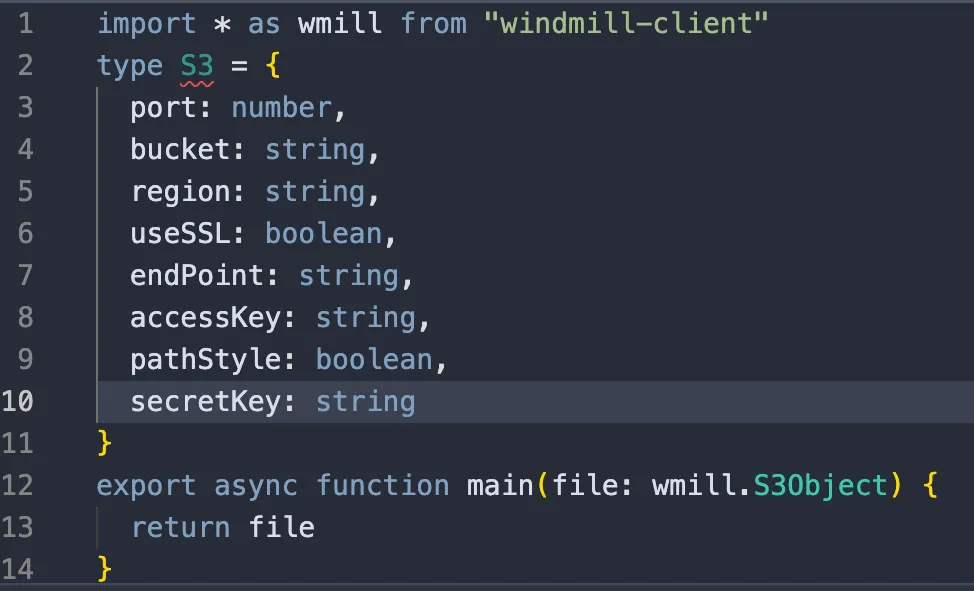This screenshot has height=591, width=974.
Task: Click the number type annotation on line 3
Action: coord(282,107)
